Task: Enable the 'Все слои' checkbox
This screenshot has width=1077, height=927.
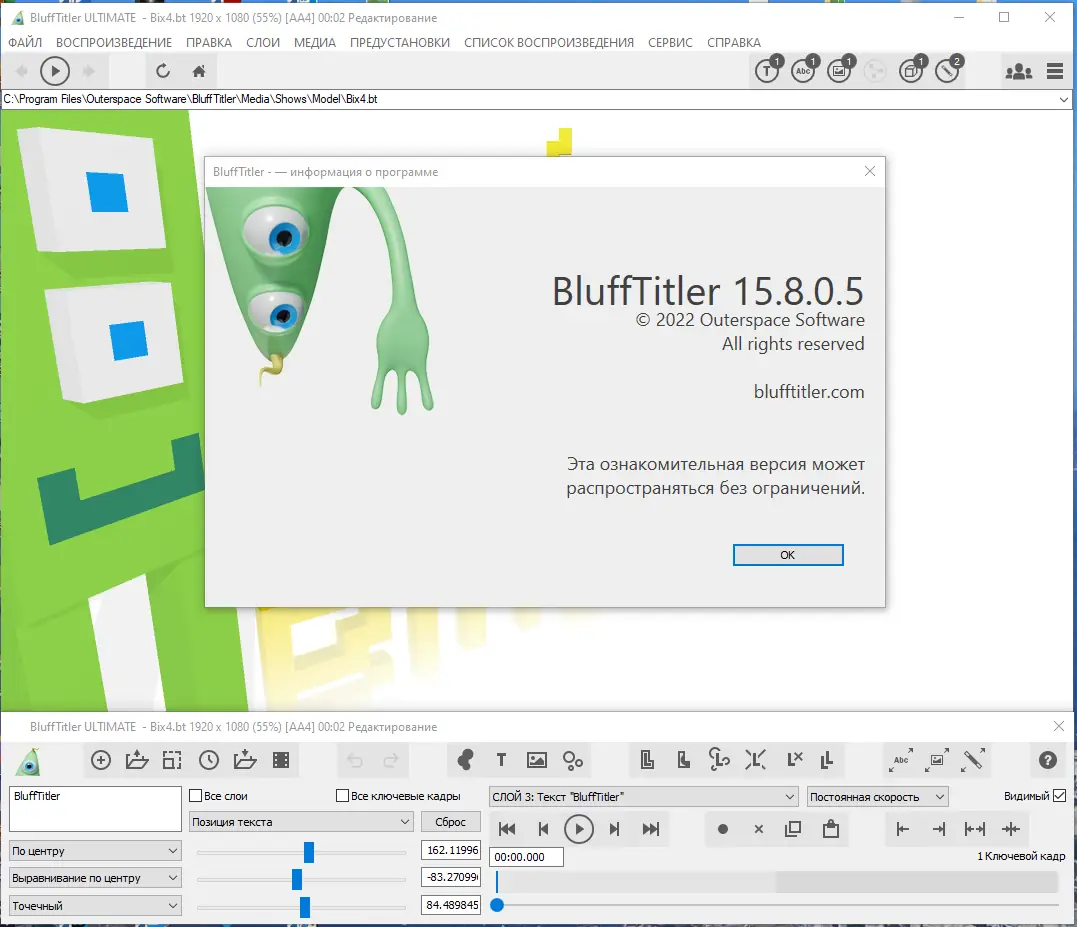Action: click(x=197, y=796)
